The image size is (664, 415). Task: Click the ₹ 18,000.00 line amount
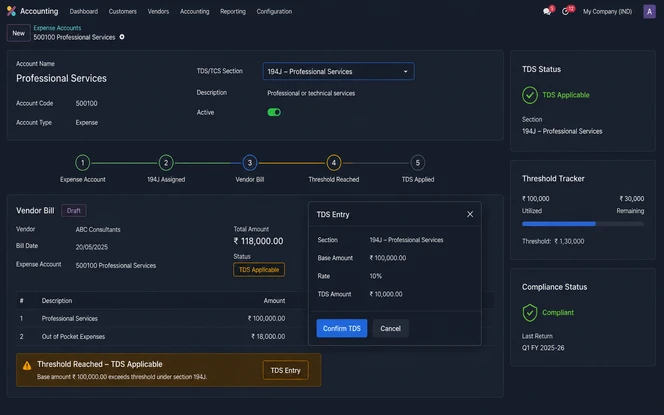268,337
